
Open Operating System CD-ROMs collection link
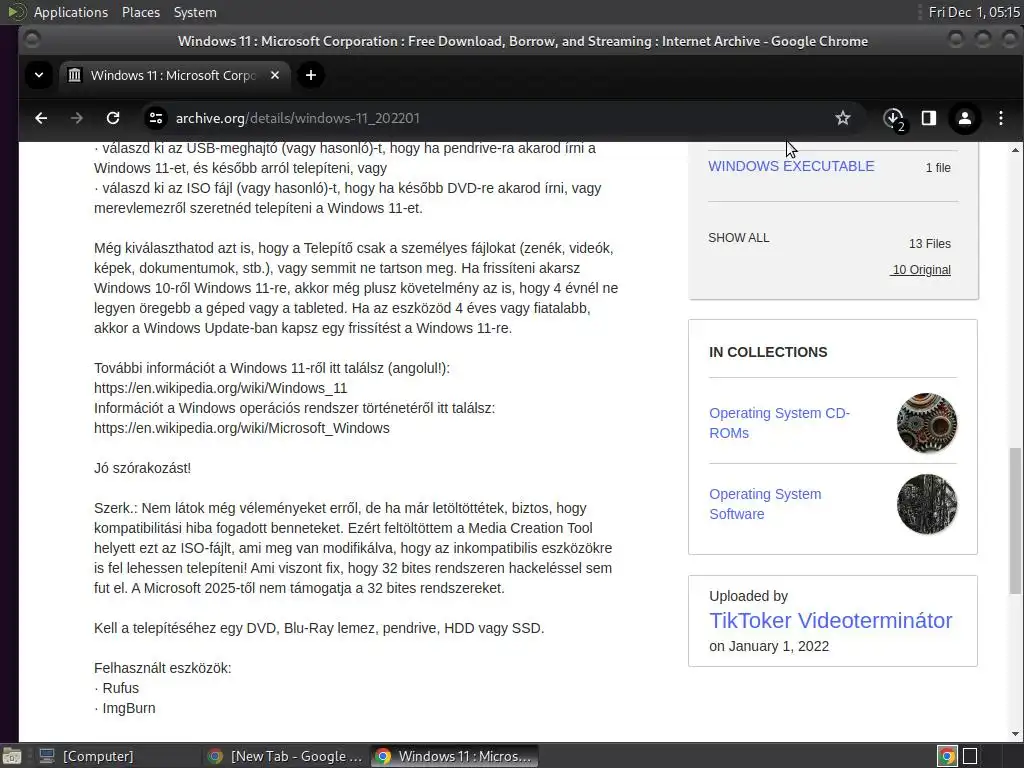(779, 423)
